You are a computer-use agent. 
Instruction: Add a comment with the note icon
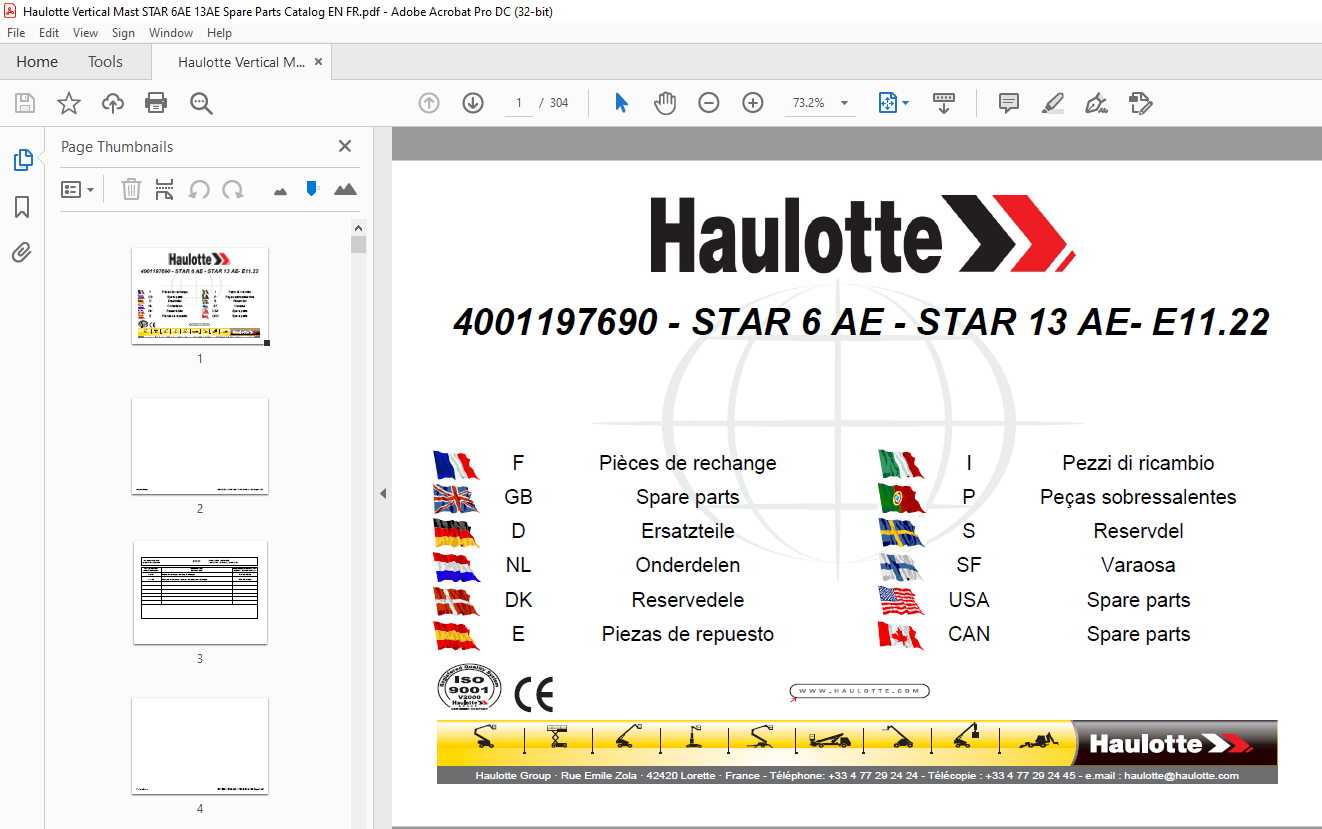pos(1009,103)
